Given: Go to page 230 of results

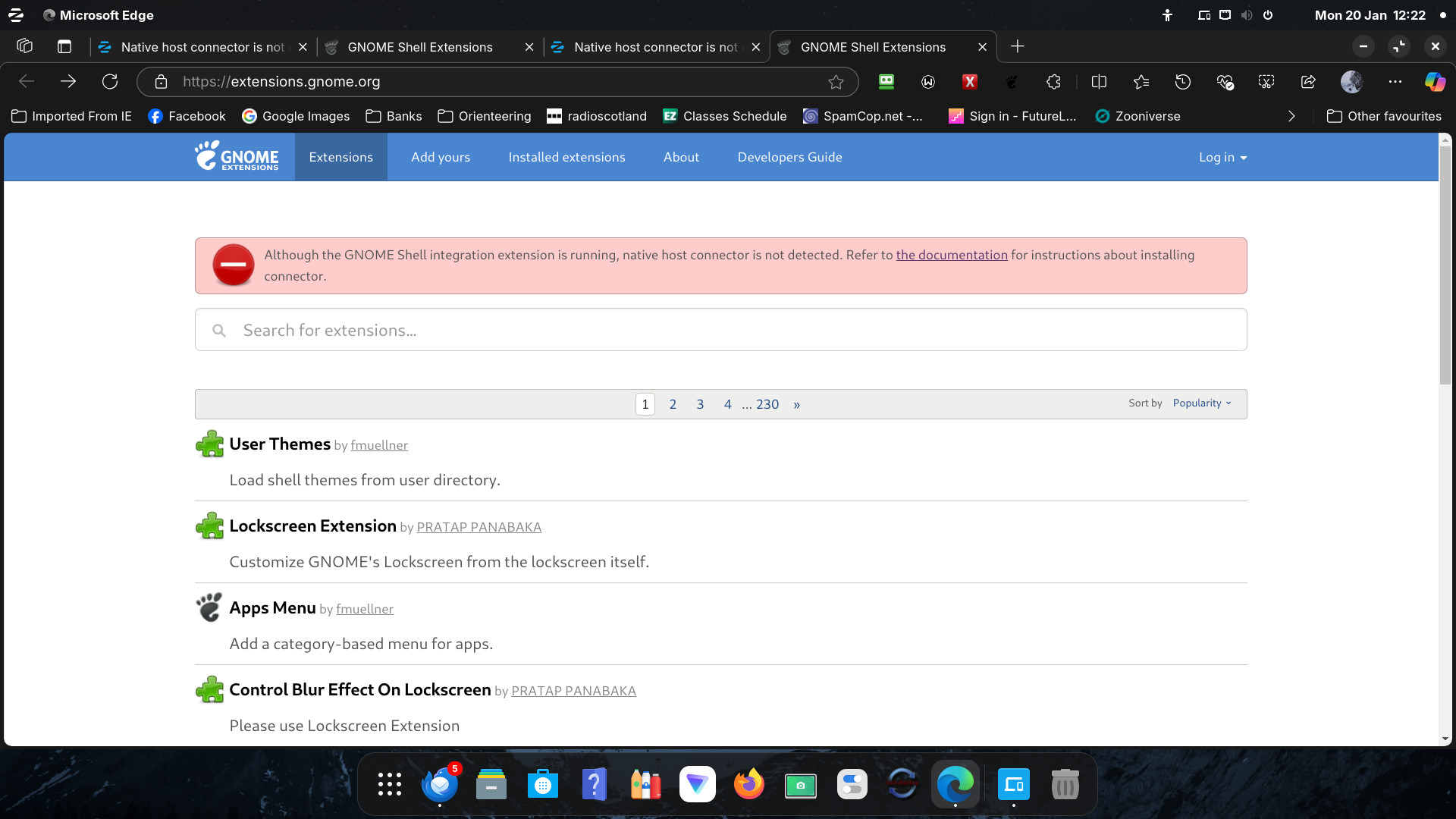Looking at the screenshot, I should tap(767, 404).
